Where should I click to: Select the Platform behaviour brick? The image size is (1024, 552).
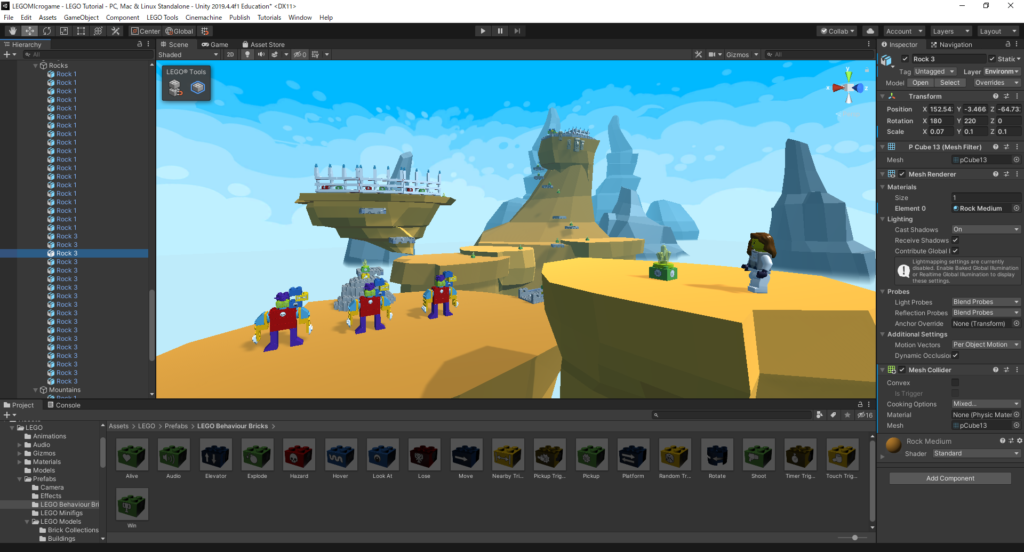[633, 459]
